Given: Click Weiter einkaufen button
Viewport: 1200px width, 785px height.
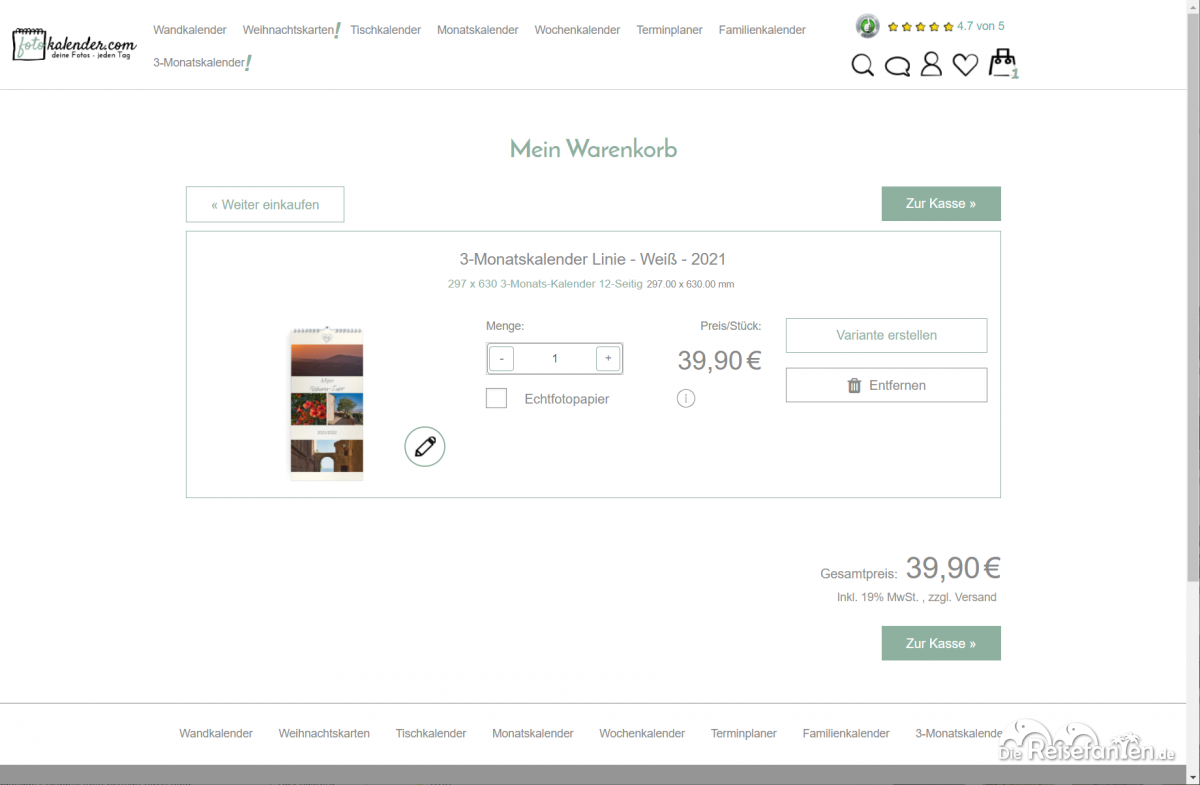Looking at the screenshot, I should click(265, 205).
